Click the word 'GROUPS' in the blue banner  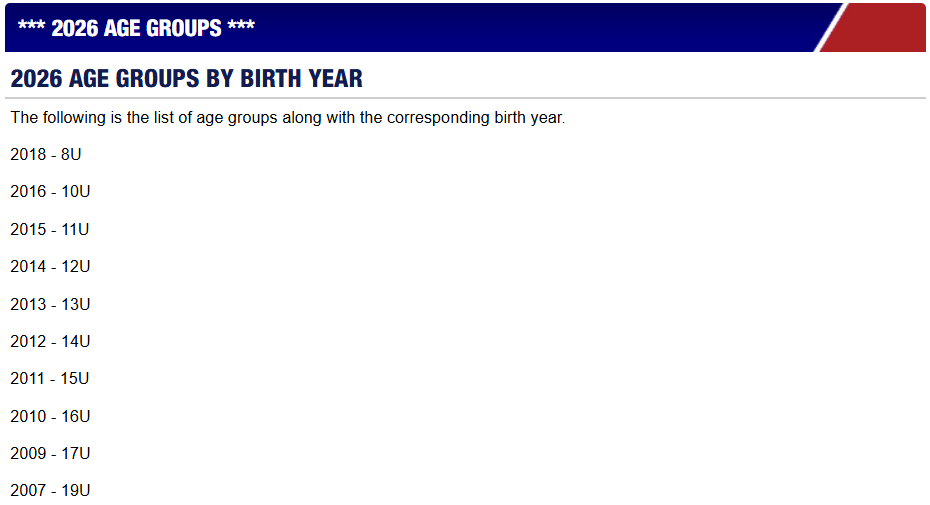pos(184,28)
